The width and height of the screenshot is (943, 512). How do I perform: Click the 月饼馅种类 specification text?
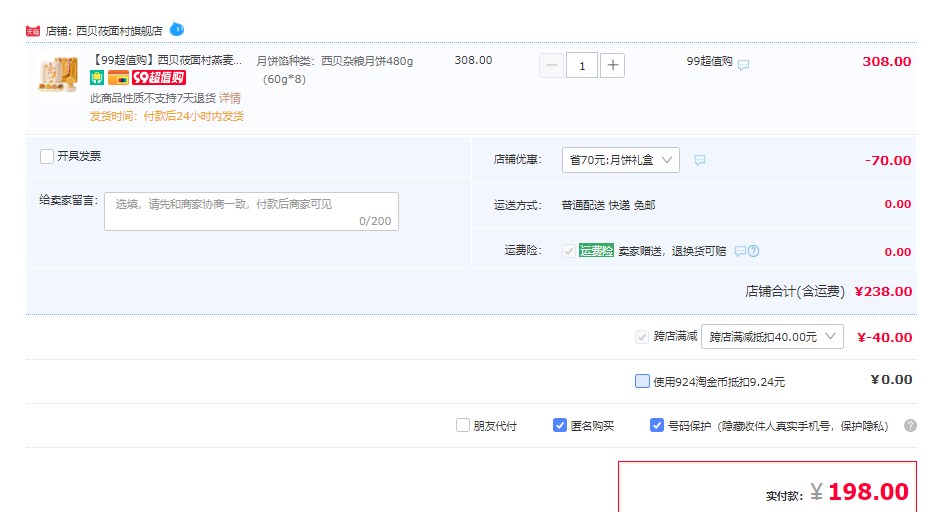335,70
